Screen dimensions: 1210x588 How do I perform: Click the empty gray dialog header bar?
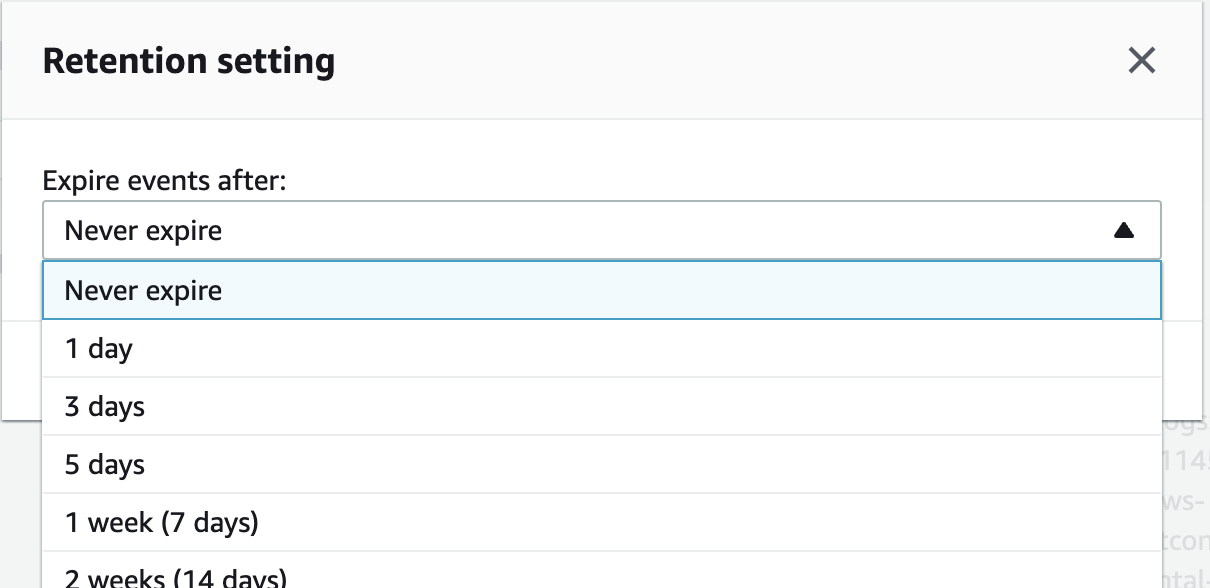pos(700,61)
